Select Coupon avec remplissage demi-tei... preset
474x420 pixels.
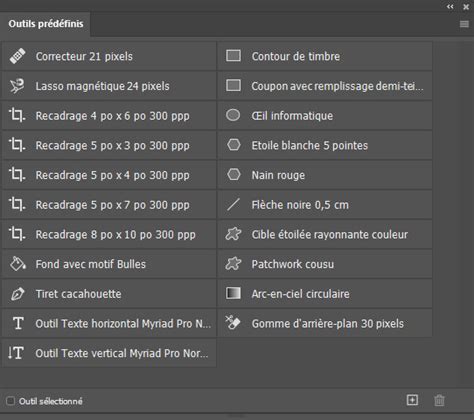325,86
